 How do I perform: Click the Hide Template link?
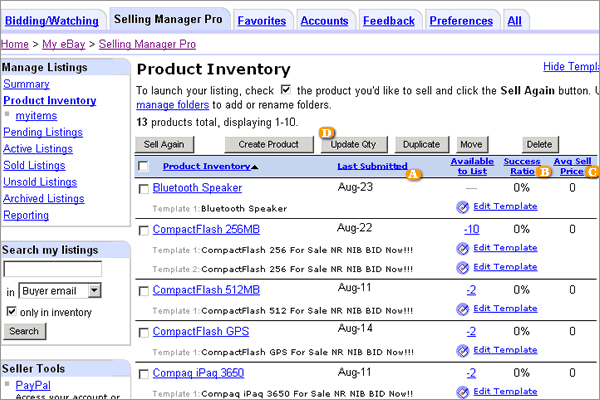[571, 67]
